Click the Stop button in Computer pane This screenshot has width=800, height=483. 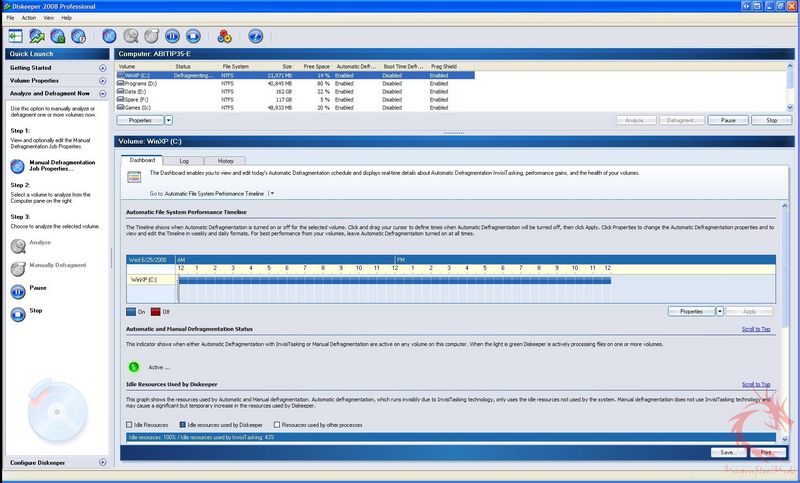click(771, 120)
